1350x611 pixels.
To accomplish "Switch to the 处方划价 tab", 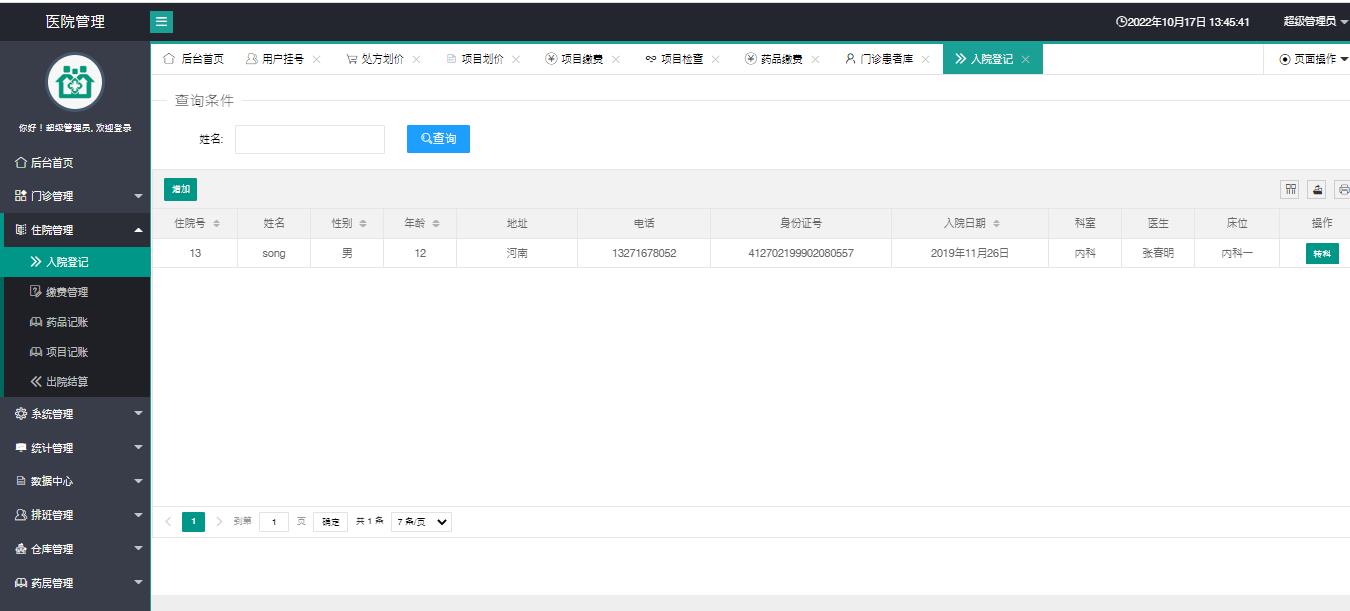I will [376, 59].
